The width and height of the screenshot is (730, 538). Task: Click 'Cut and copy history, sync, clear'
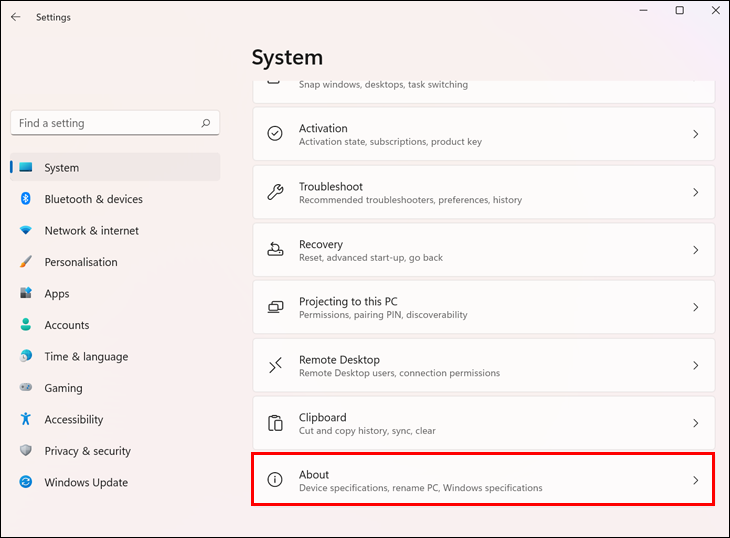coord(367,430)
